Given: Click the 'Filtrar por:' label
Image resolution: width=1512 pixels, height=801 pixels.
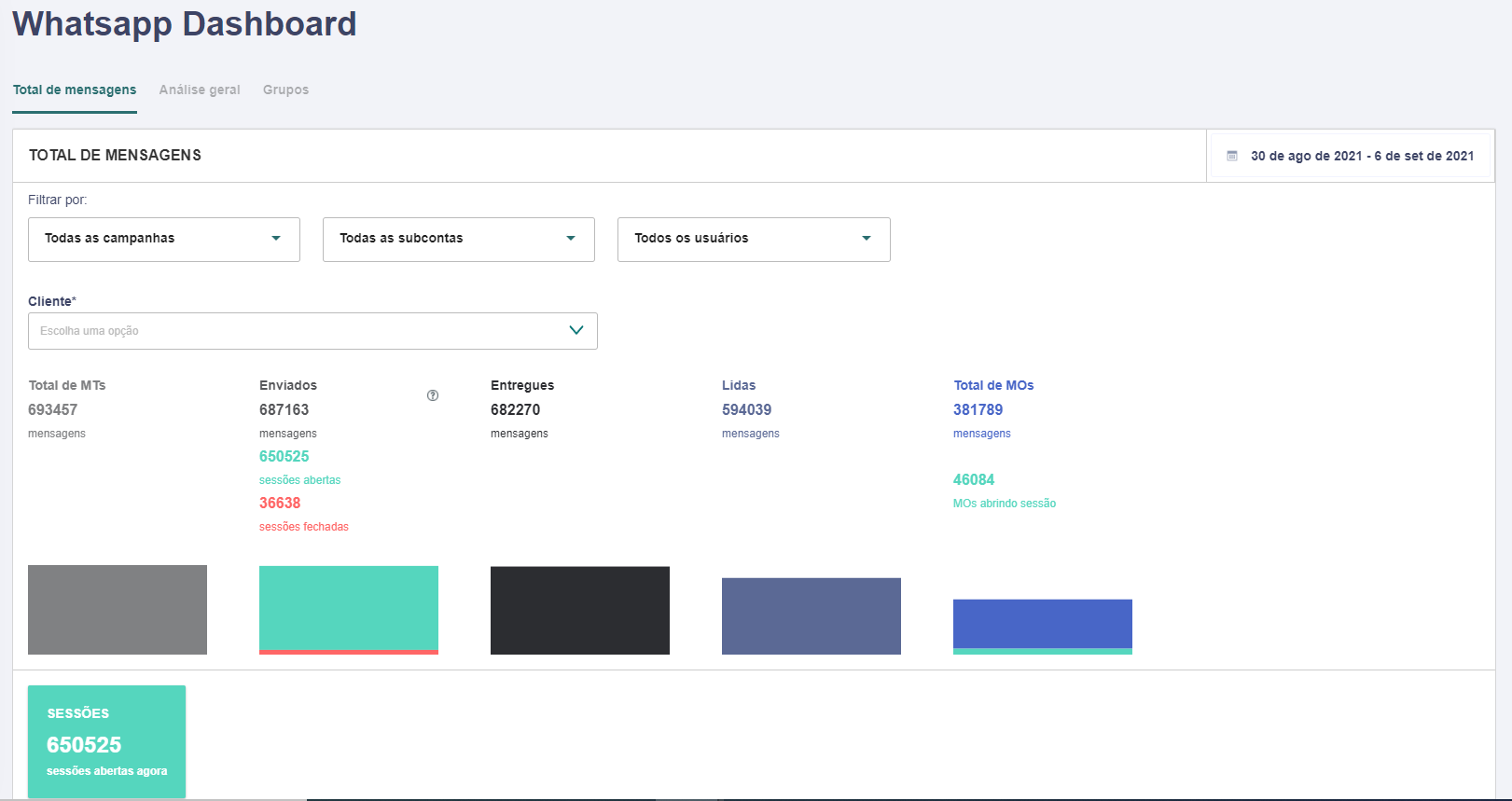Looking at the screenshot, I should coord(58,200).
